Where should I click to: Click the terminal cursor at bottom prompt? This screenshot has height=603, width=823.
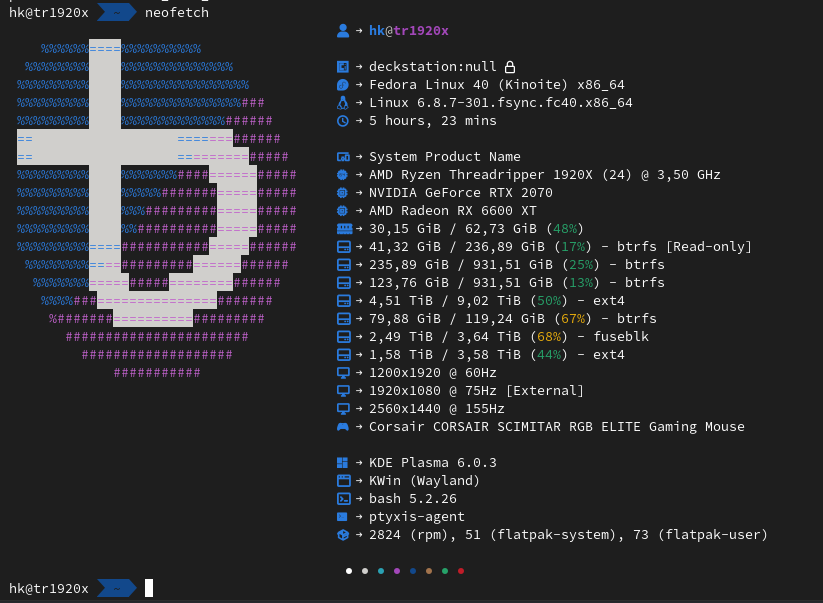coord(149,588)
